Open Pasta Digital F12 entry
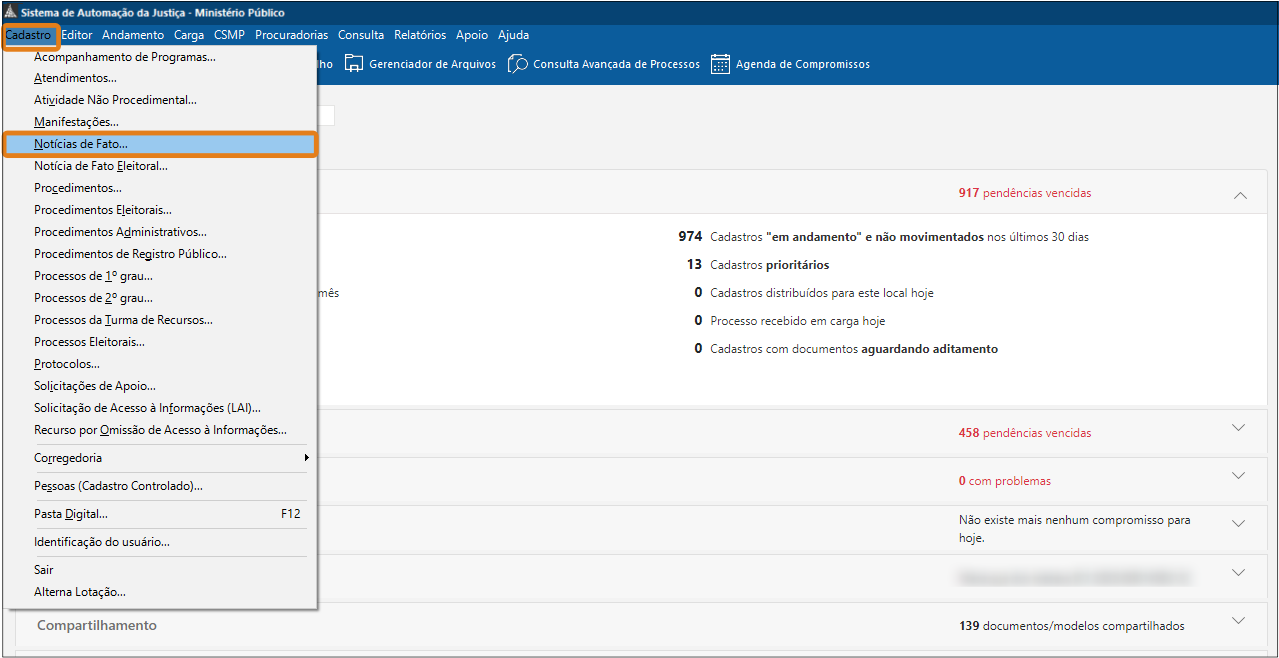The image size is (1279, 658). click(x=160, y=514)
